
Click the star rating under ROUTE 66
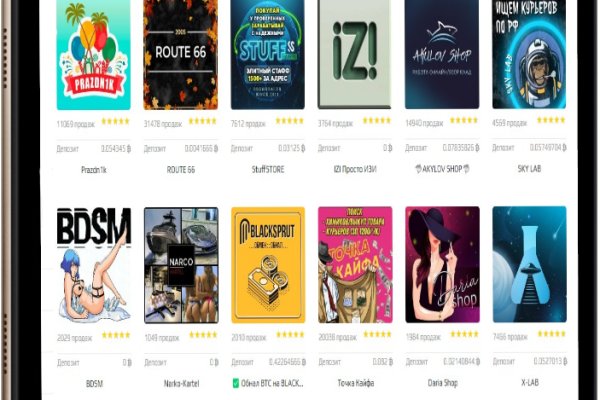click(202, 121)
